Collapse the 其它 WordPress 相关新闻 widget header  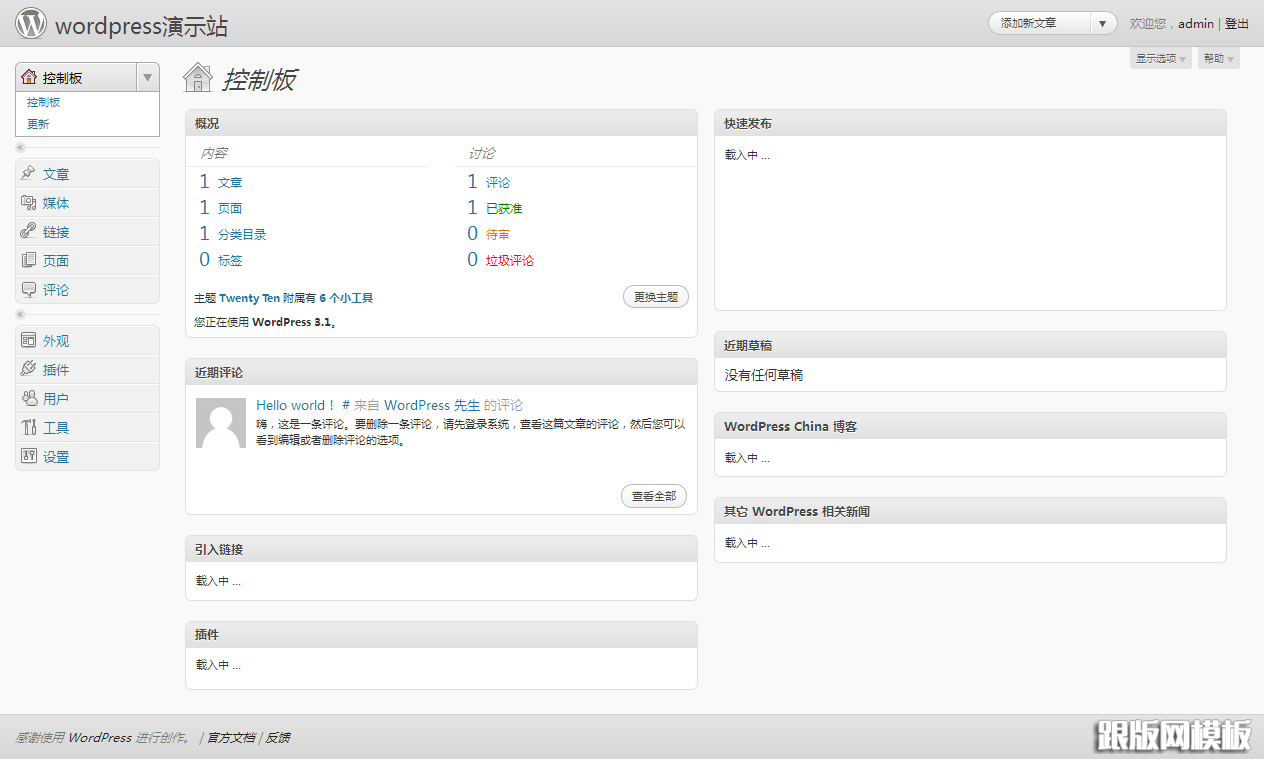point(970,511)
